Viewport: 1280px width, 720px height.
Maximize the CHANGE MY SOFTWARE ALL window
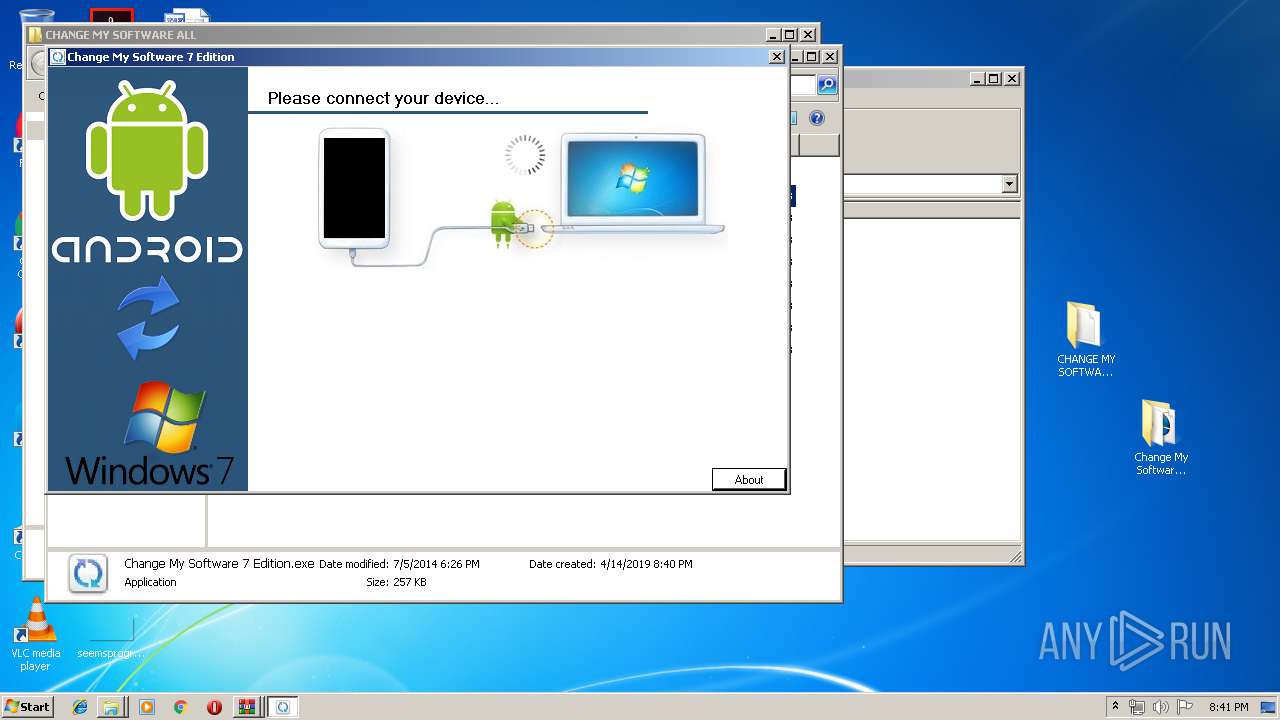coord(789,35)
